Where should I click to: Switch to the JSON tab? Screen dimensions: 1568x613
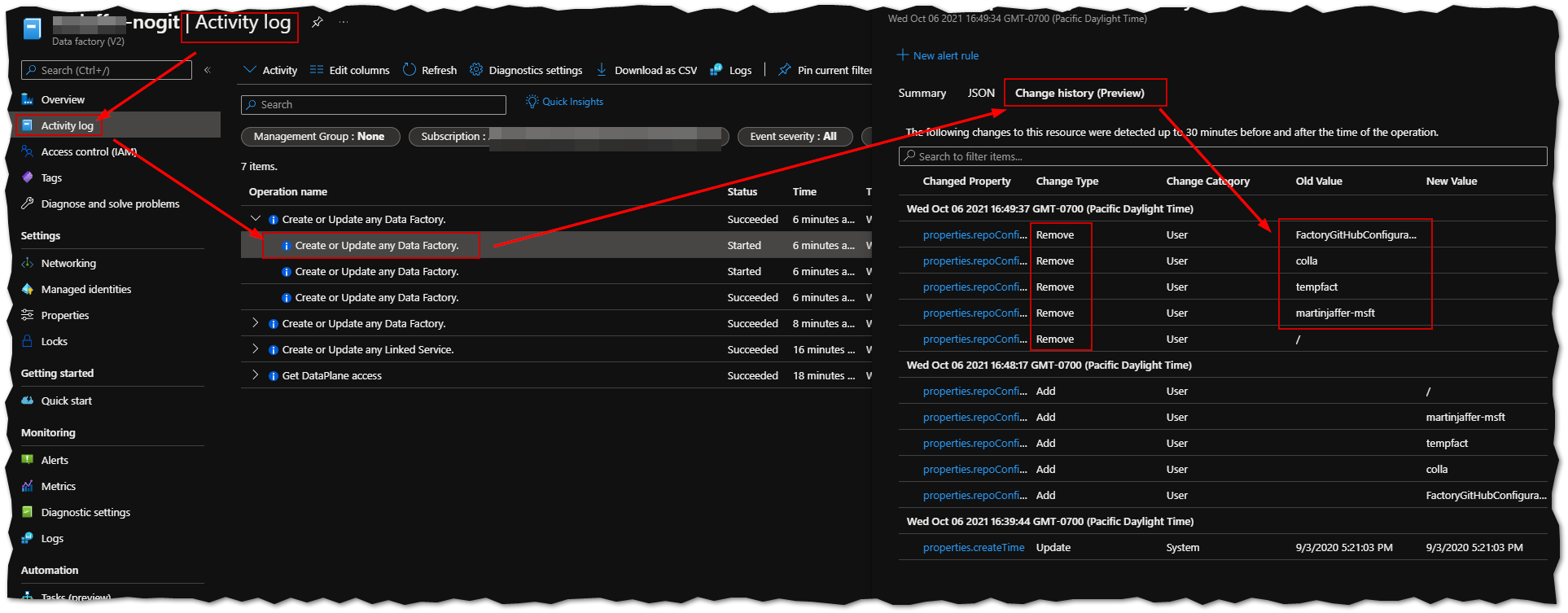pyautogui.click(x=981, y=93)
